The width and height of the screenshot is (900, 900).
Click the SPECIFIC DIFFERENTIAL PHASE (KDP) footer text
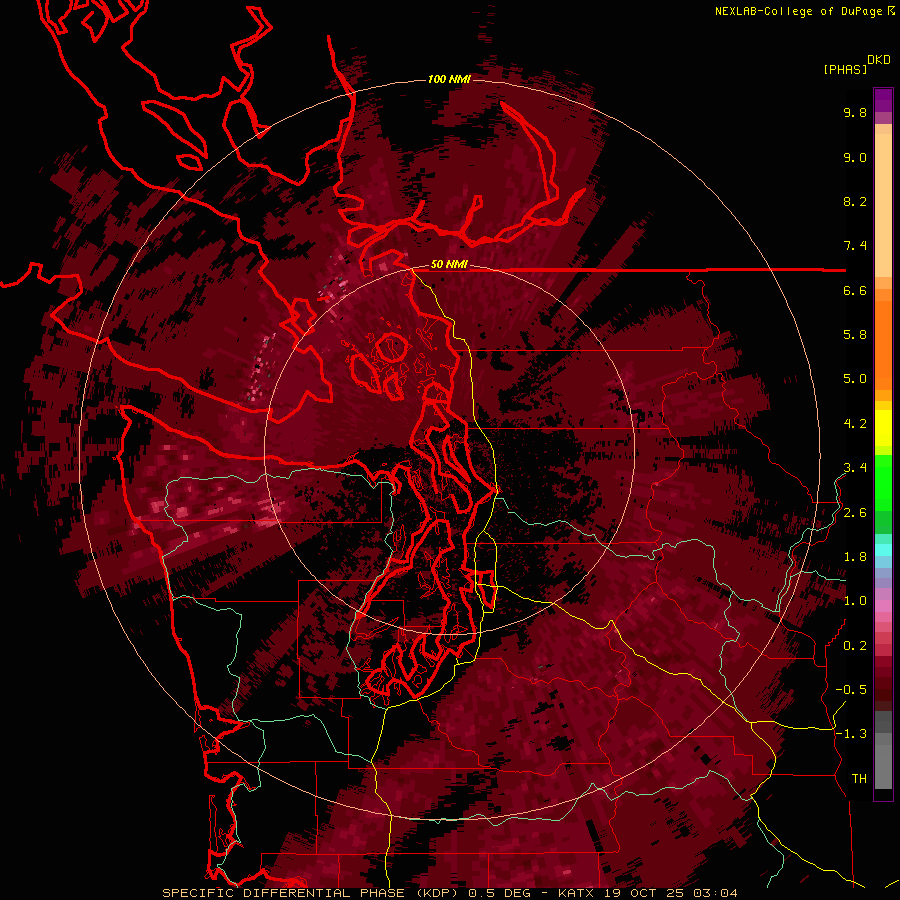[313, 893]
